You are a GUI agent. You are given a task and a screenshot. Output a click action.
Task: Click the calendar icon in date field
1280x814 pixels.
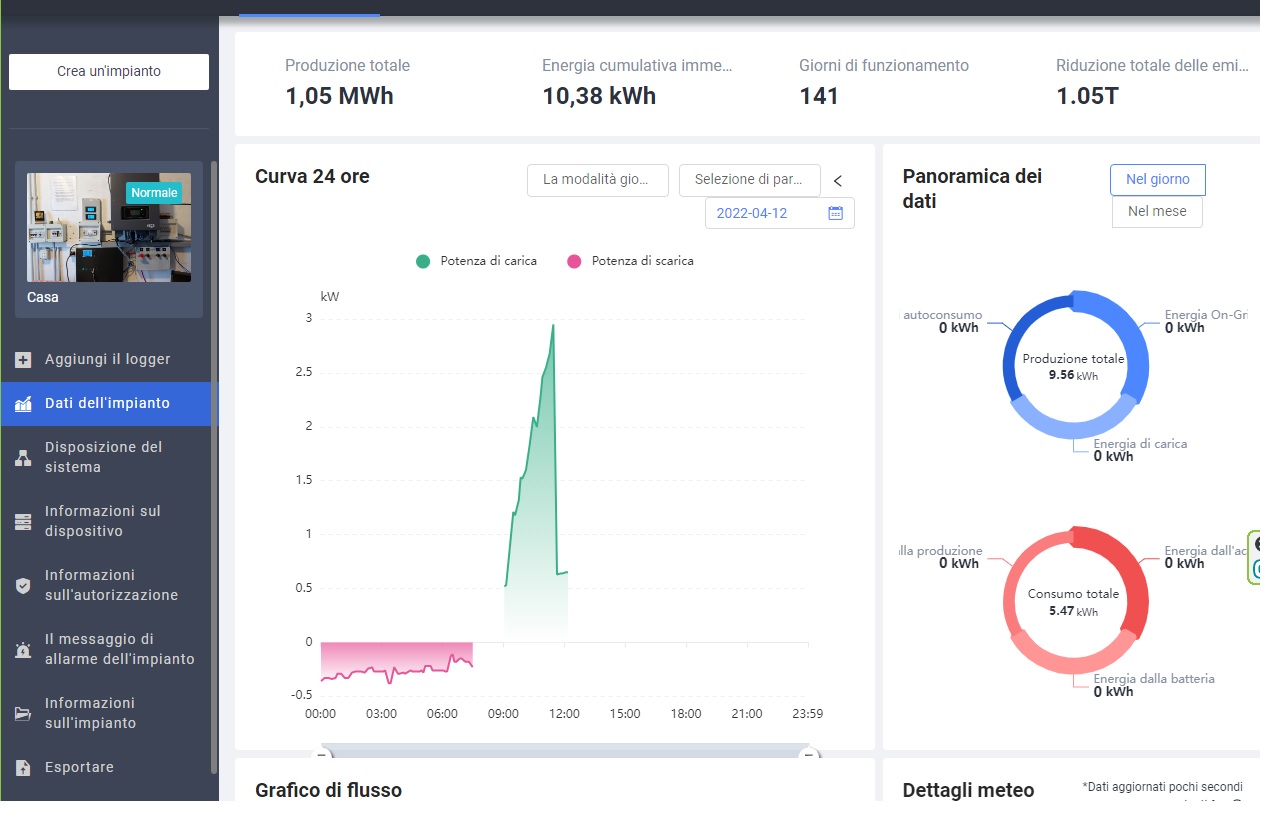(x=835, y=213)
